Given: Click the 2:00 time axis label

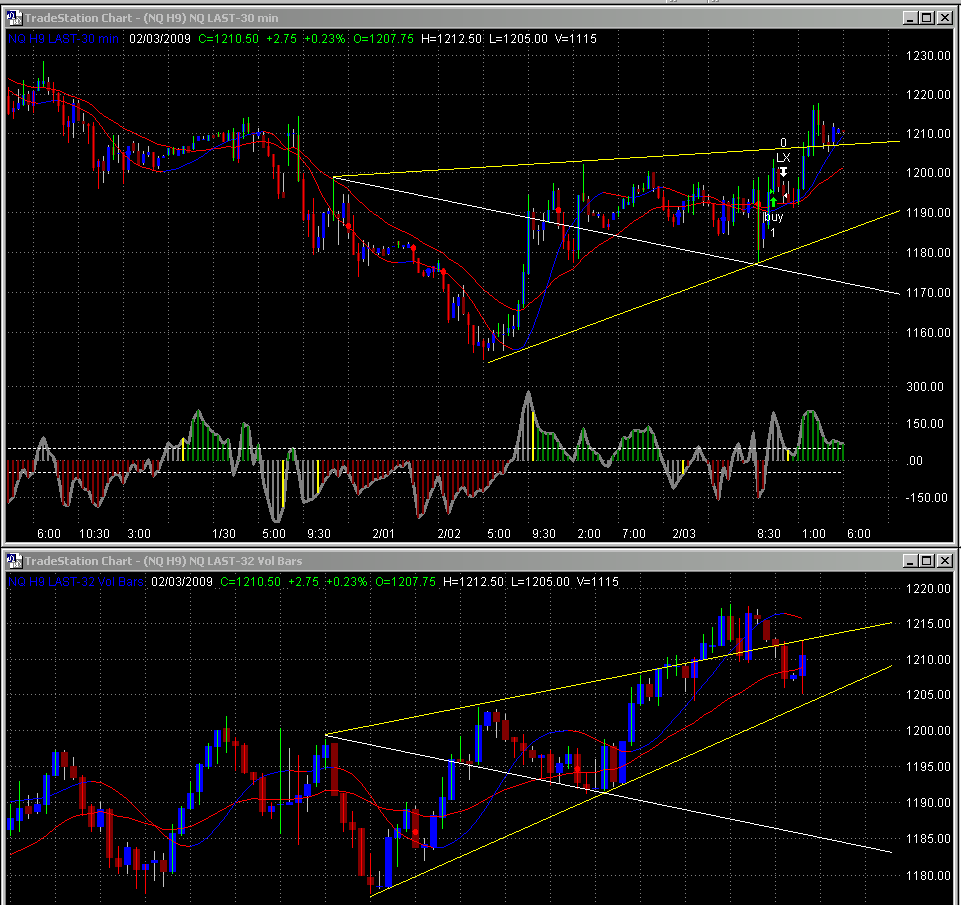Looking at the screenshot, I should [x=589, y=534].
